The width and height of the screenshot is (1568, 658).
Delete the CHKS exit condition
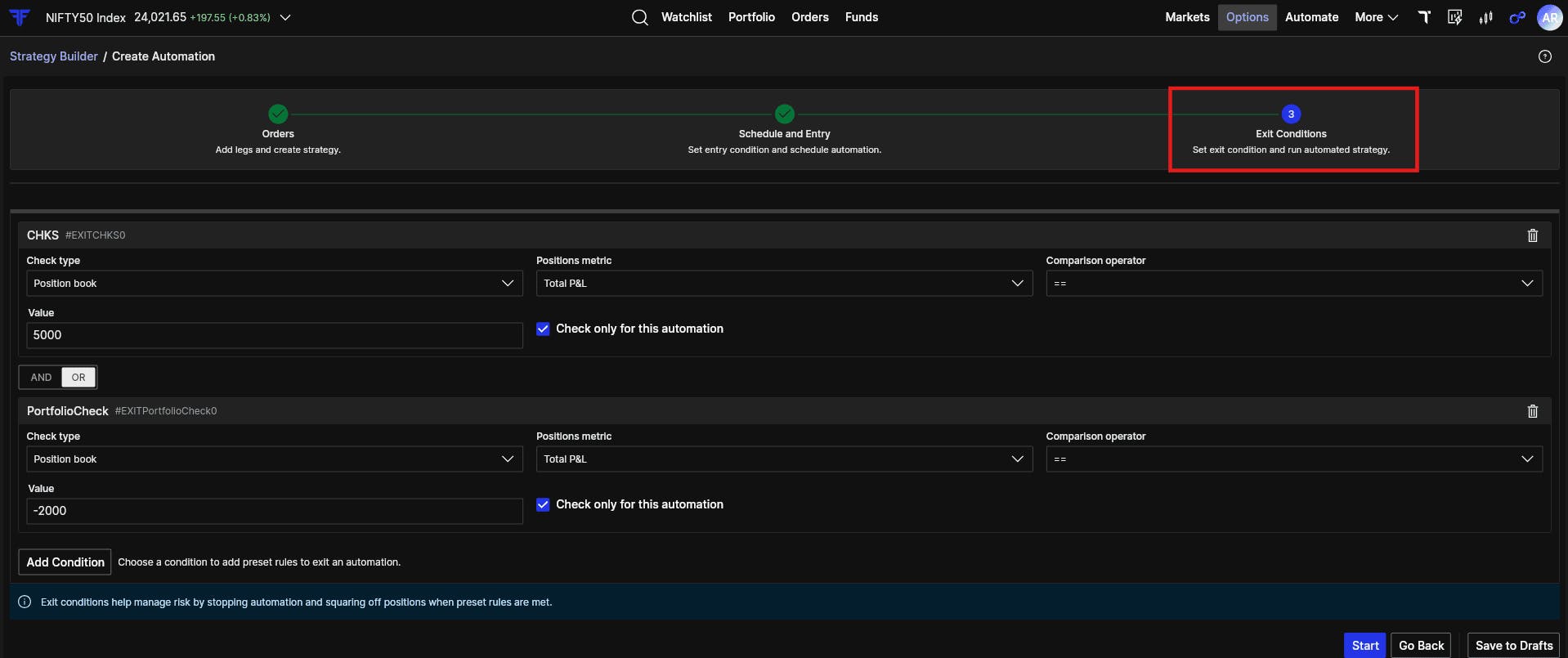1533,235
